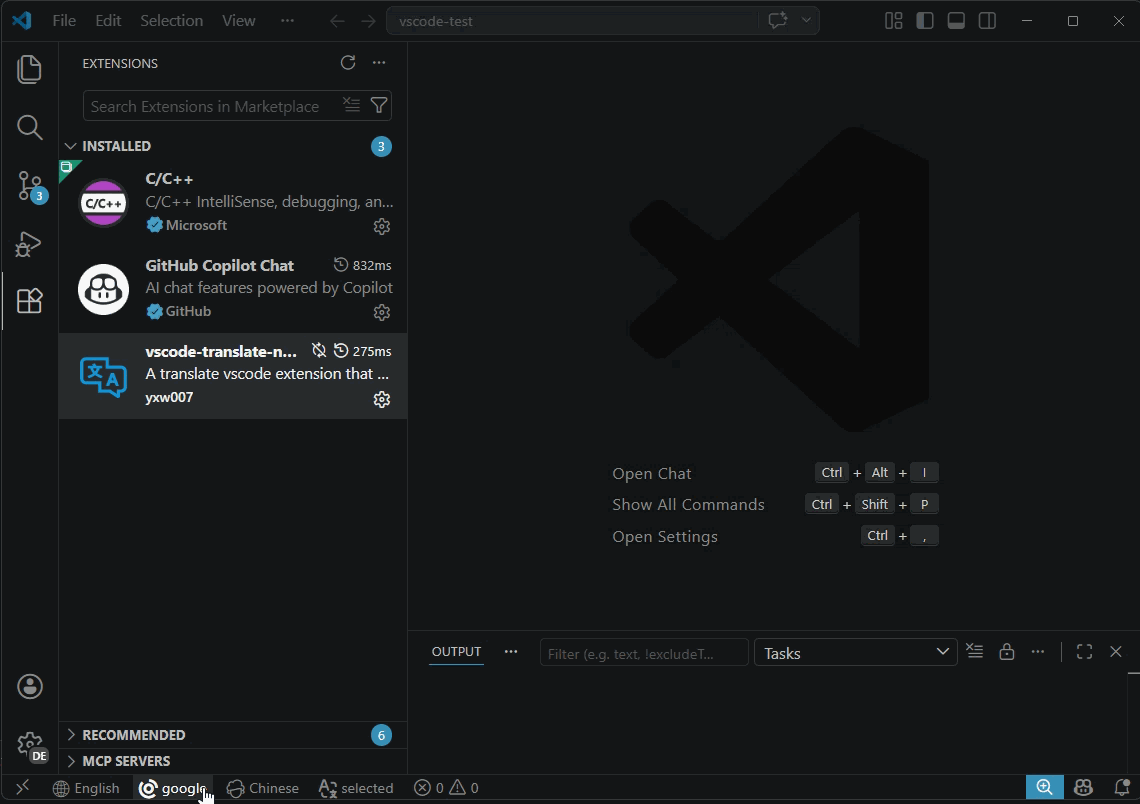Toggle the secondary side bar
Viewport: 1140px width, 804px height.
(x=987, y=20)
